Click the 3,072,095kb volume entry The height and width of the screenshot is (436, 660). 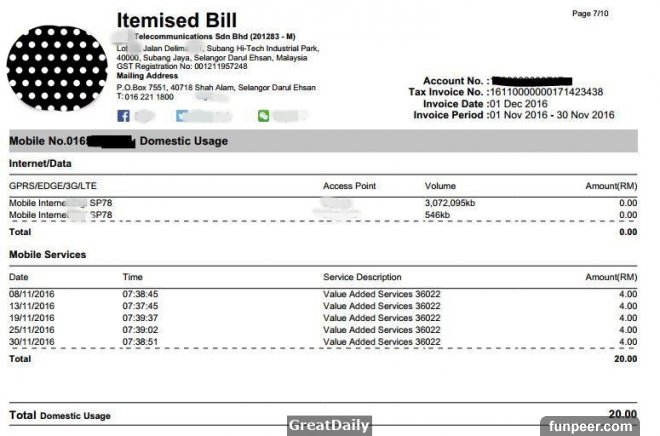(x=457, y=203)
